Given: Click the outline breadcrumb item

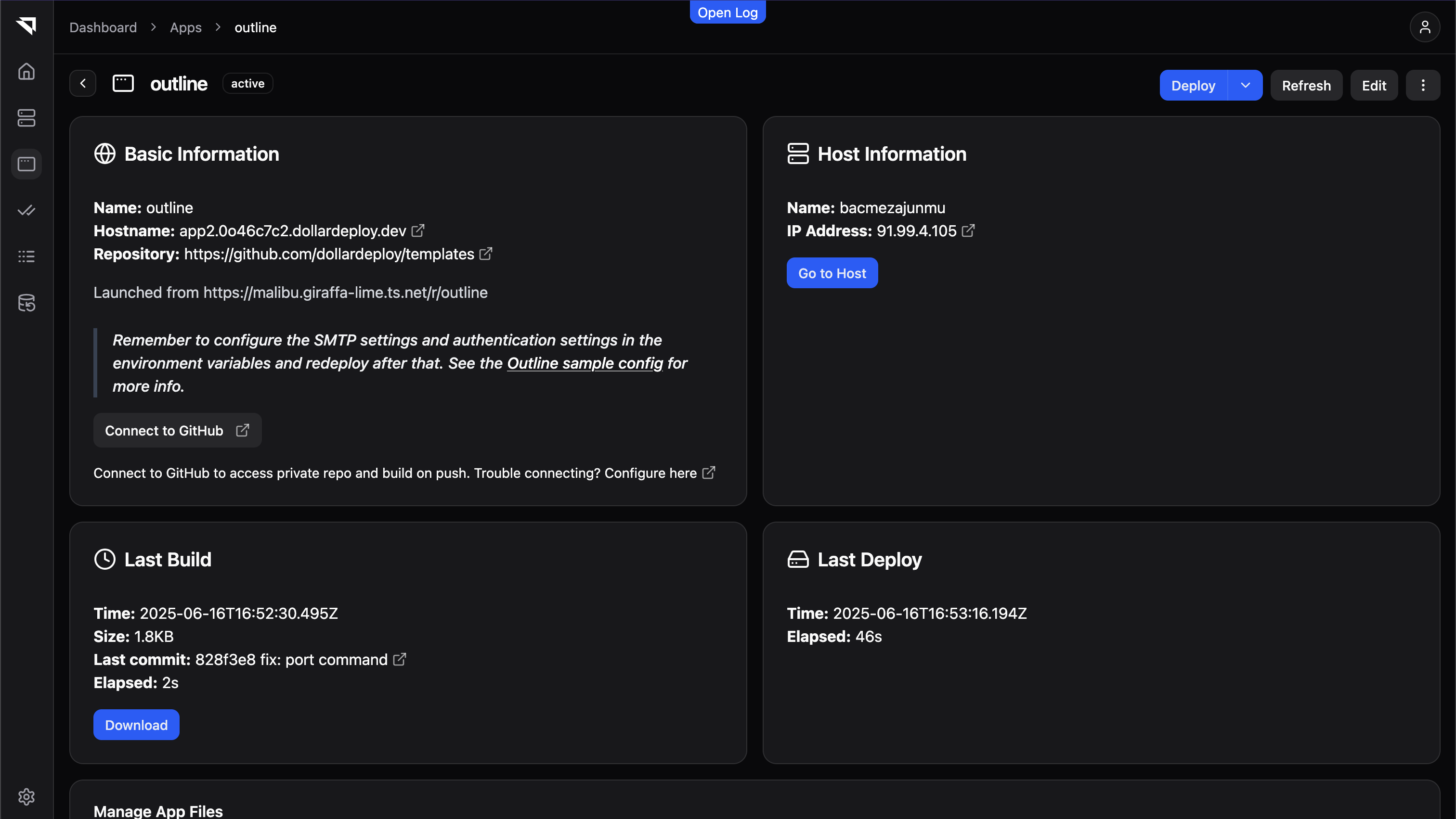Looking at the screenshot, I should pyautogui.click(x=256, y=27).
